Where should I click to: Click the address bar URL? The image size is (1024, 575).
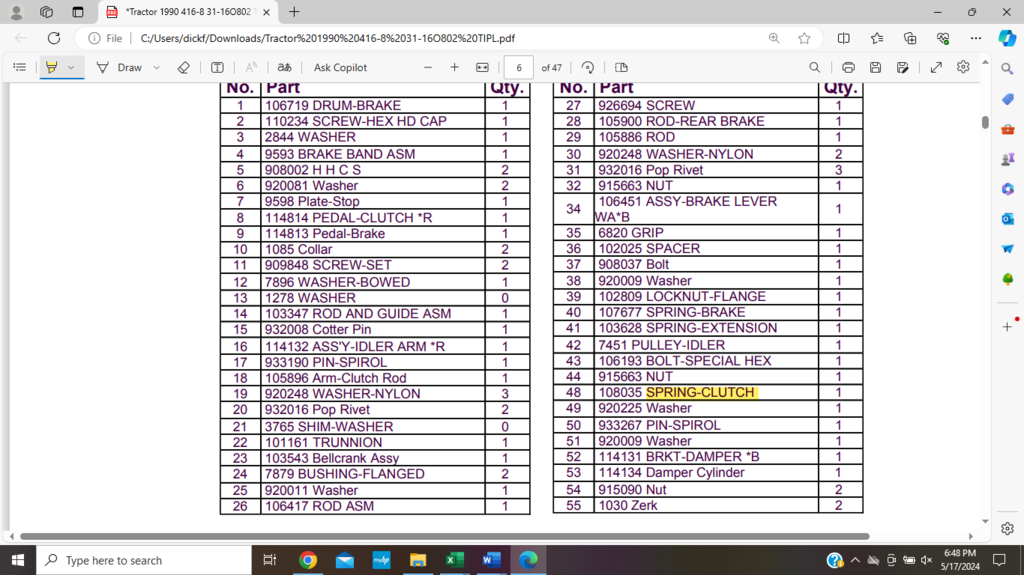coord(327,39)
